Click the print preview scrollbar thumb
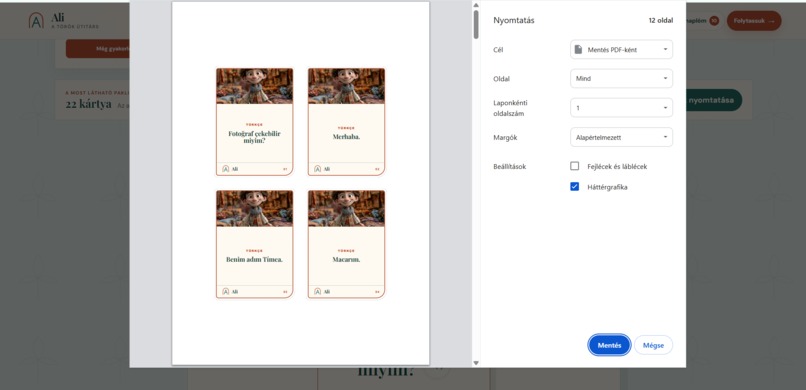The height and width of the screenshot is (390, 806). coord(476,24)
